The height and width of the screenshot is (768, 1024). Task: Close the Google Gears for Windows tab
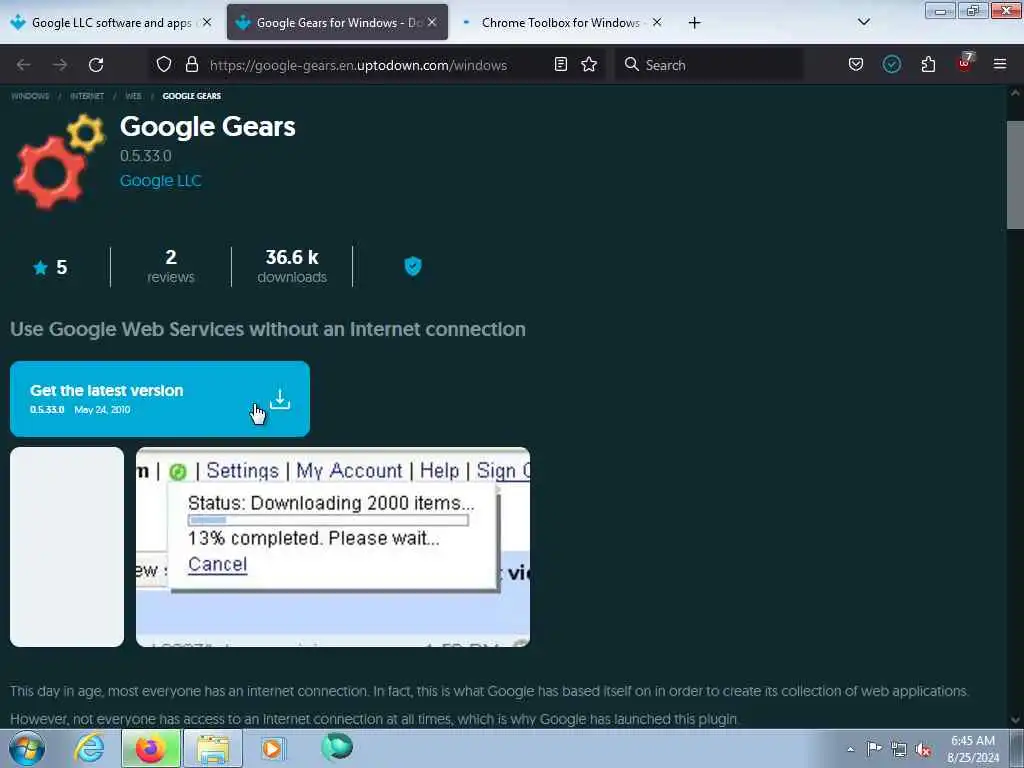432,23
